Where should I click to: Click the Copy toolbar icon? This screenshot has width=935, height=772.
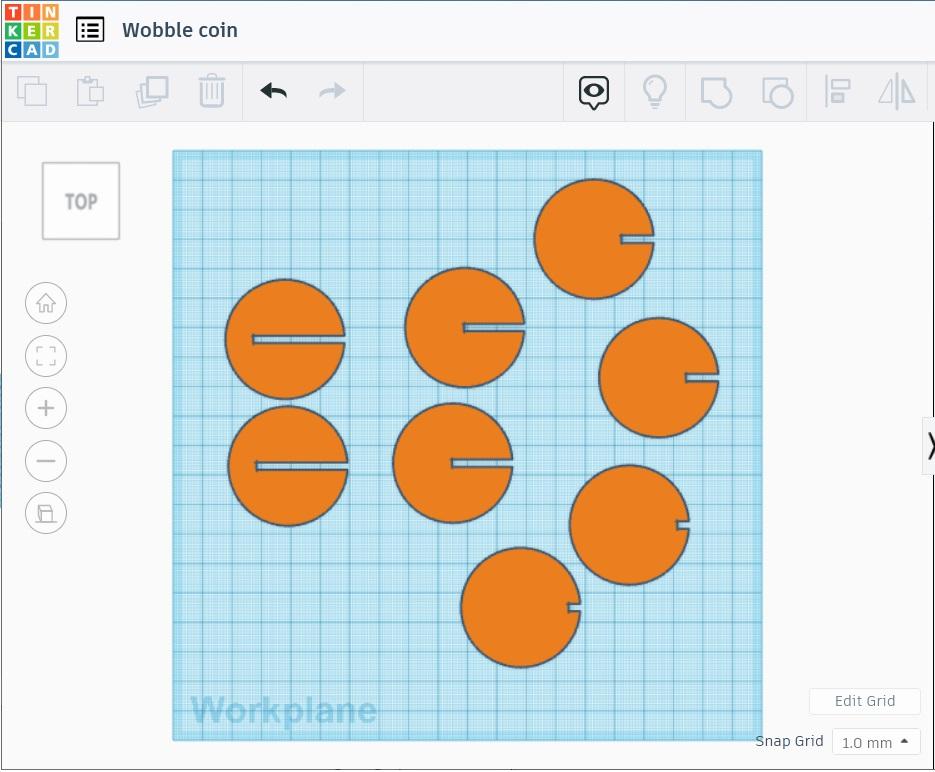[x=32, y=91]
